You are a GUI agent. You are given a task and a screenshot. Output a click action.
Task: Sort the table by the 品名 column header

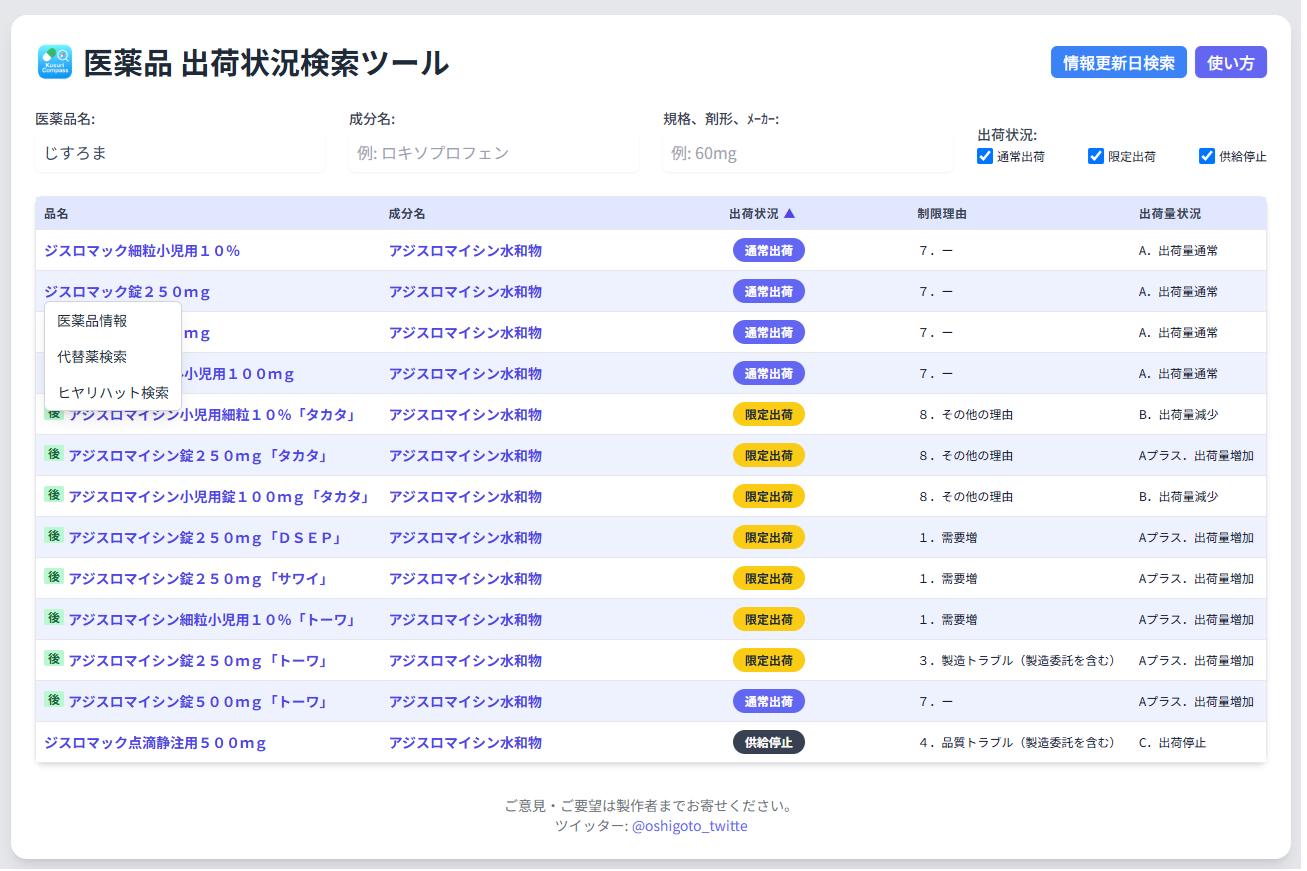point(57,213)
